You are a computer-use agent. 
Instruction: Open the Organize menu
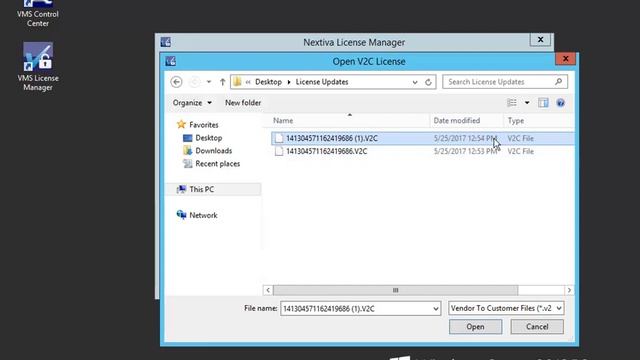click(x=192, y=103)
